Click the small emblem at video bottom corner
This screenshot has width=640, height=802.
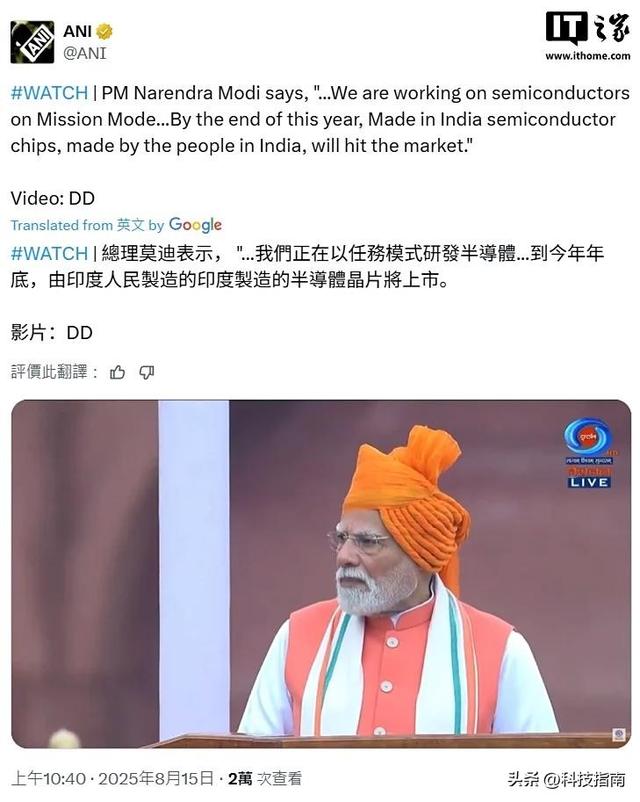click(x=619, y=734)
